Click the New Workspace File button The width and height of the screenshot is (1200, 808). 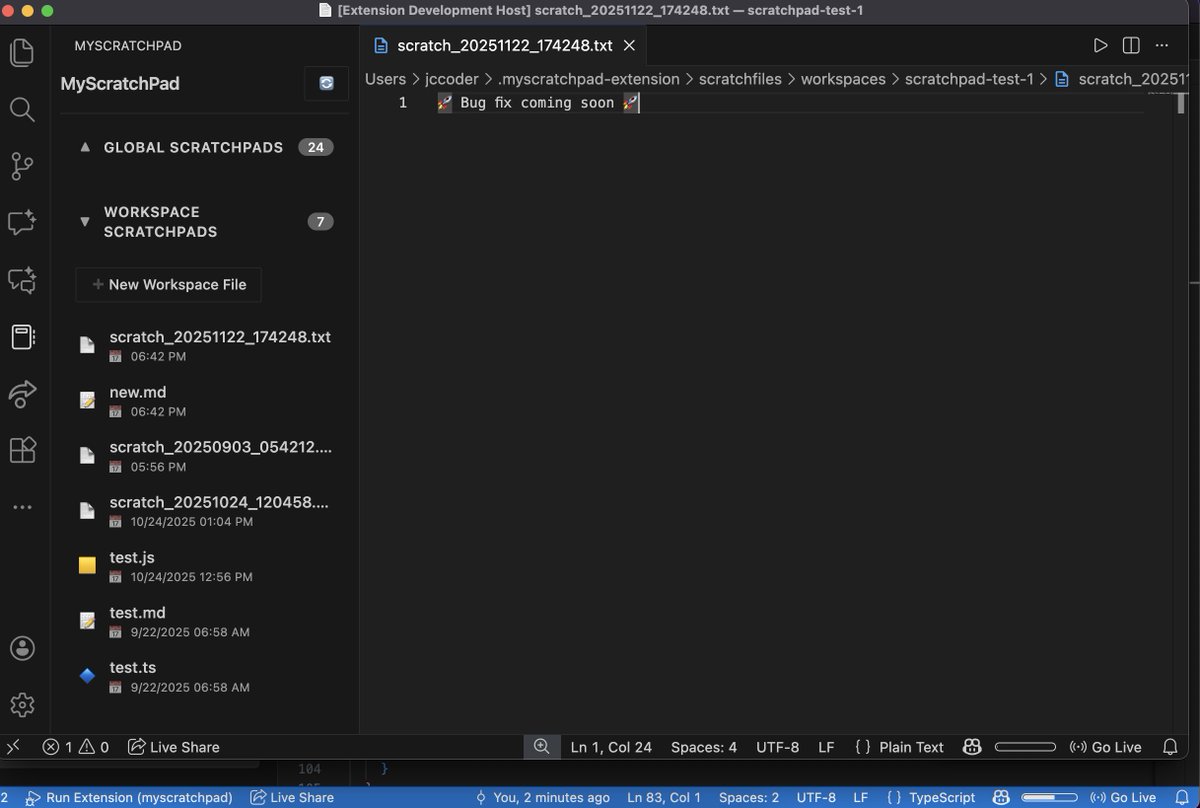(x=168, y=284)
